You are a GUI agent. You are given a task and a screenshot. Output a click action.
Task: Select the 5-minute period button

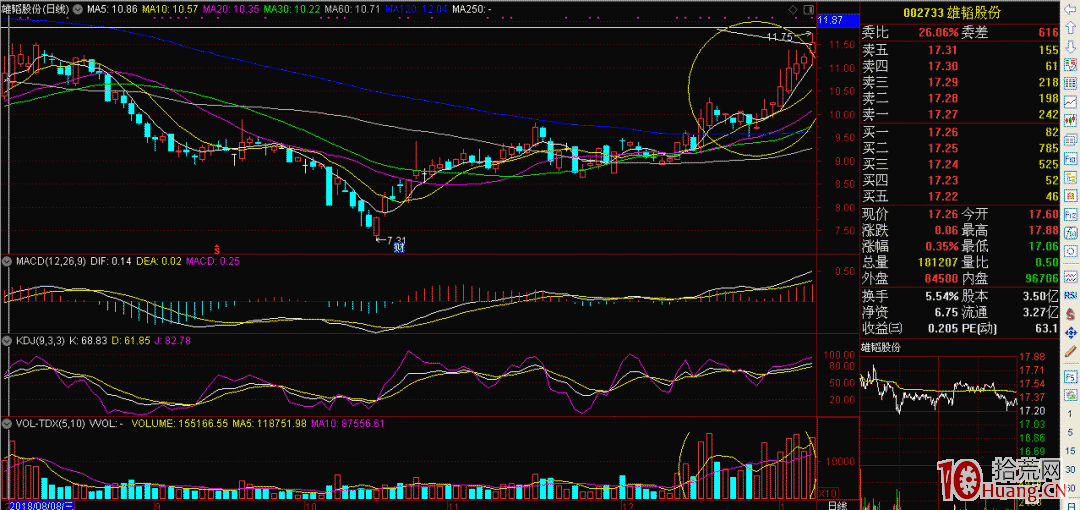(1070, 432)
